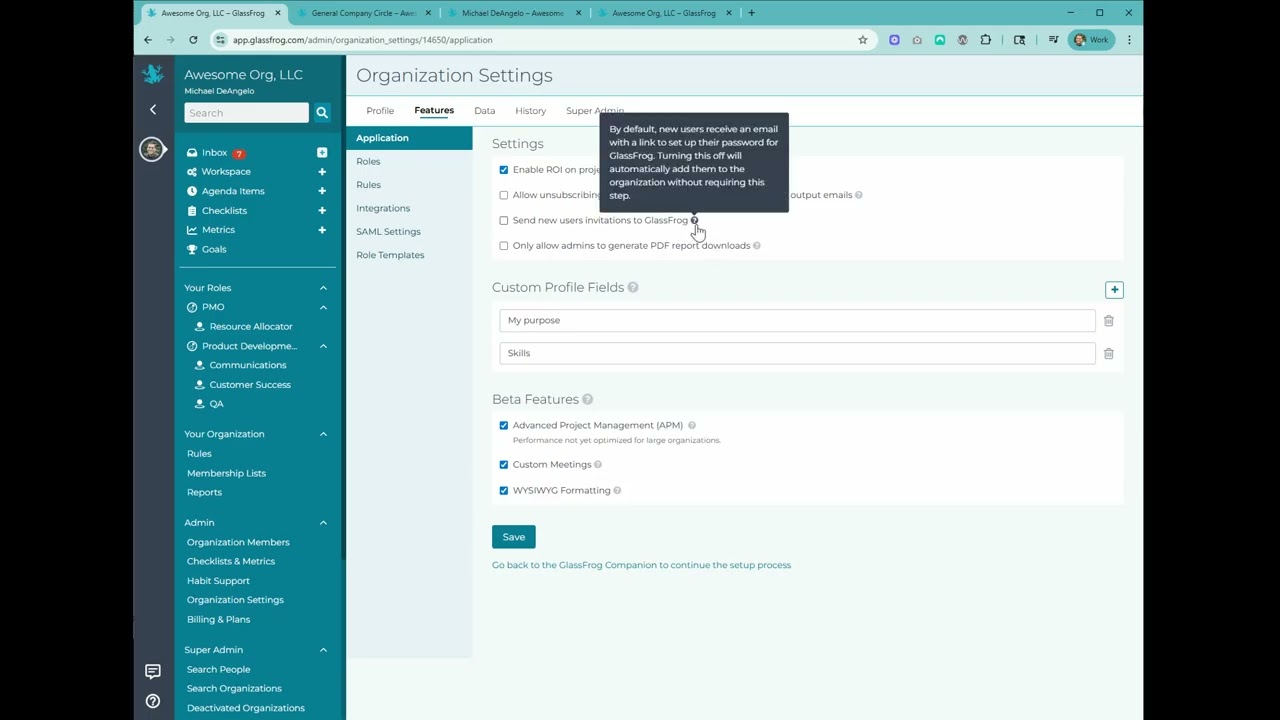This screenshot has width=1280, height=720.
Task: Open Inbox in the sidebar
Action: point(214,153)
